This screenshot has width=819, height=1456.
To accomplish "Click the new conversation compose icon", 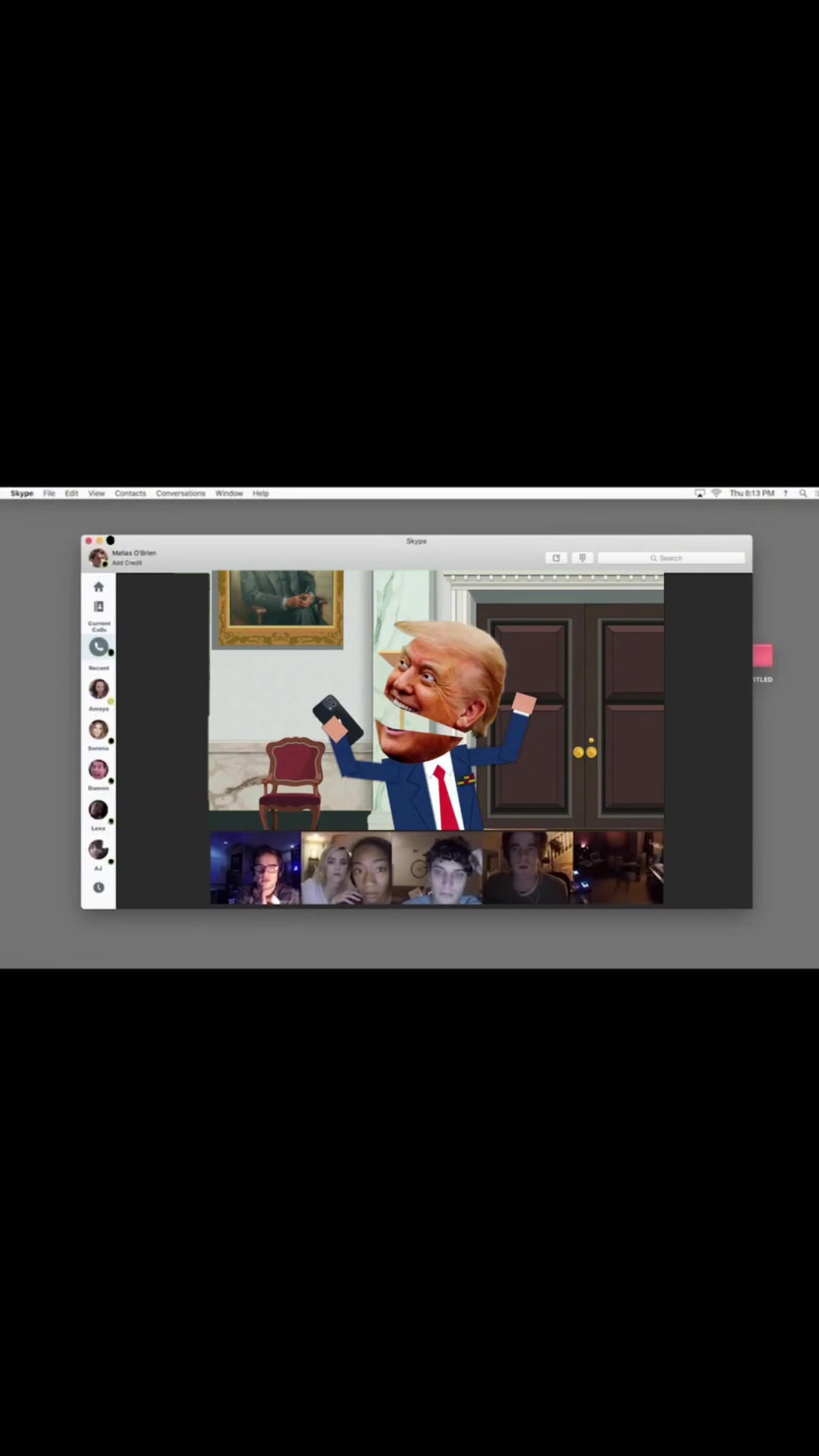I will click(x=557, y=557).
